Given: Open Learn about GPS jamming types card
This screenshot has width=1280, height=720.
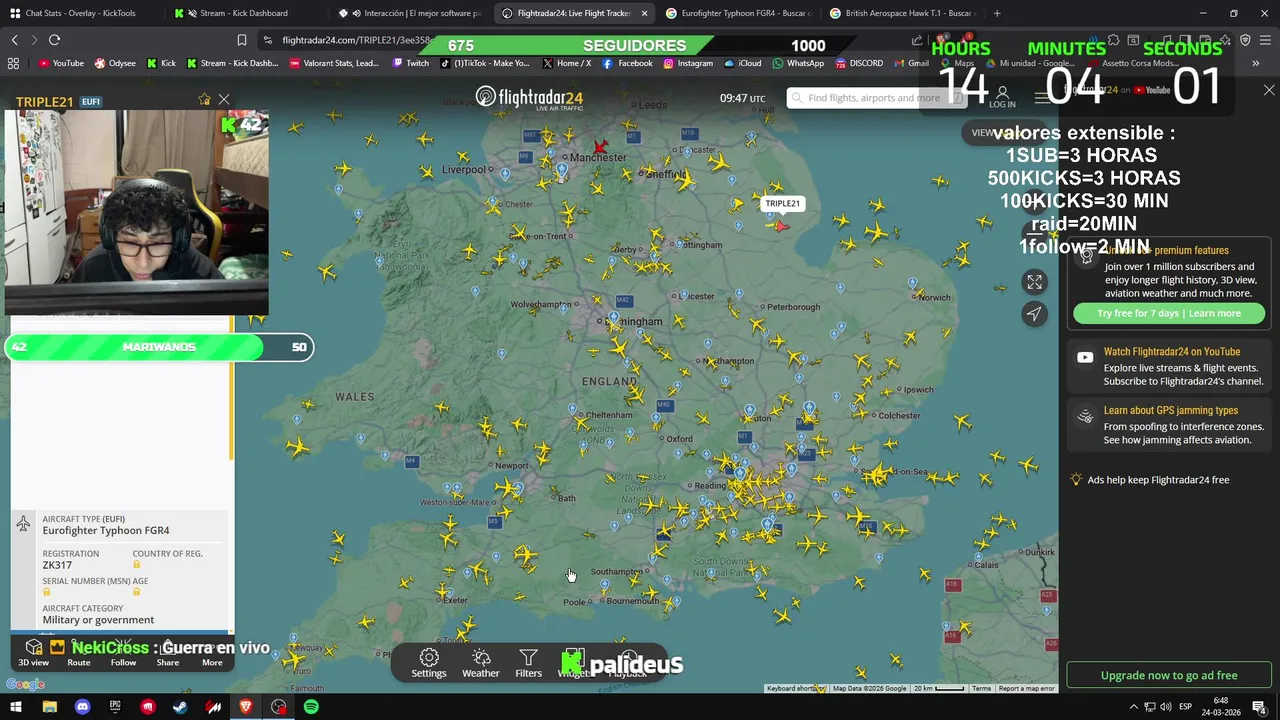Looking at the screenshot, I should [1169, 425].
